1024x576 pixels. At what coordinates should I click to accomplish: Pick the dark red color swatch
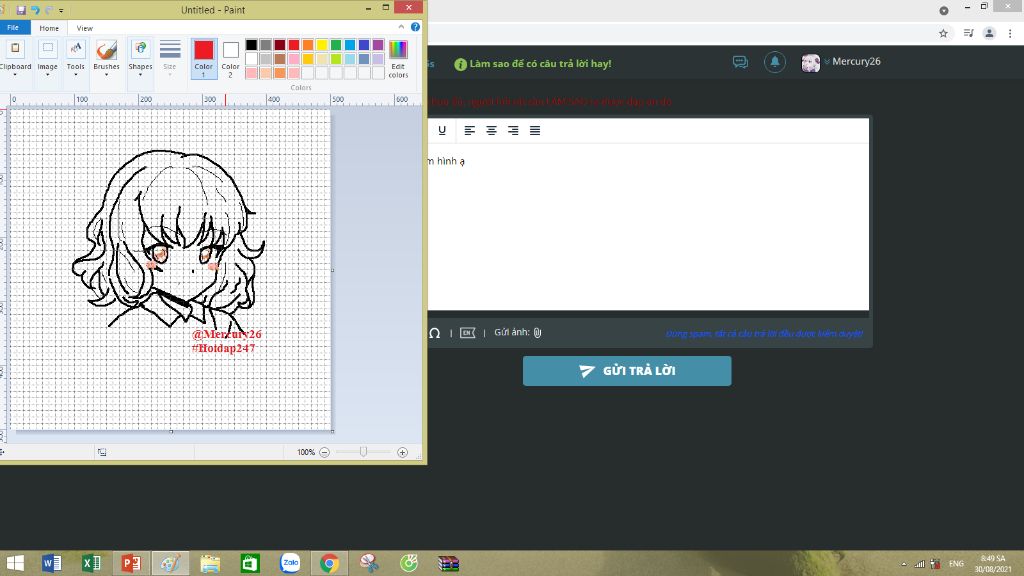280,44
